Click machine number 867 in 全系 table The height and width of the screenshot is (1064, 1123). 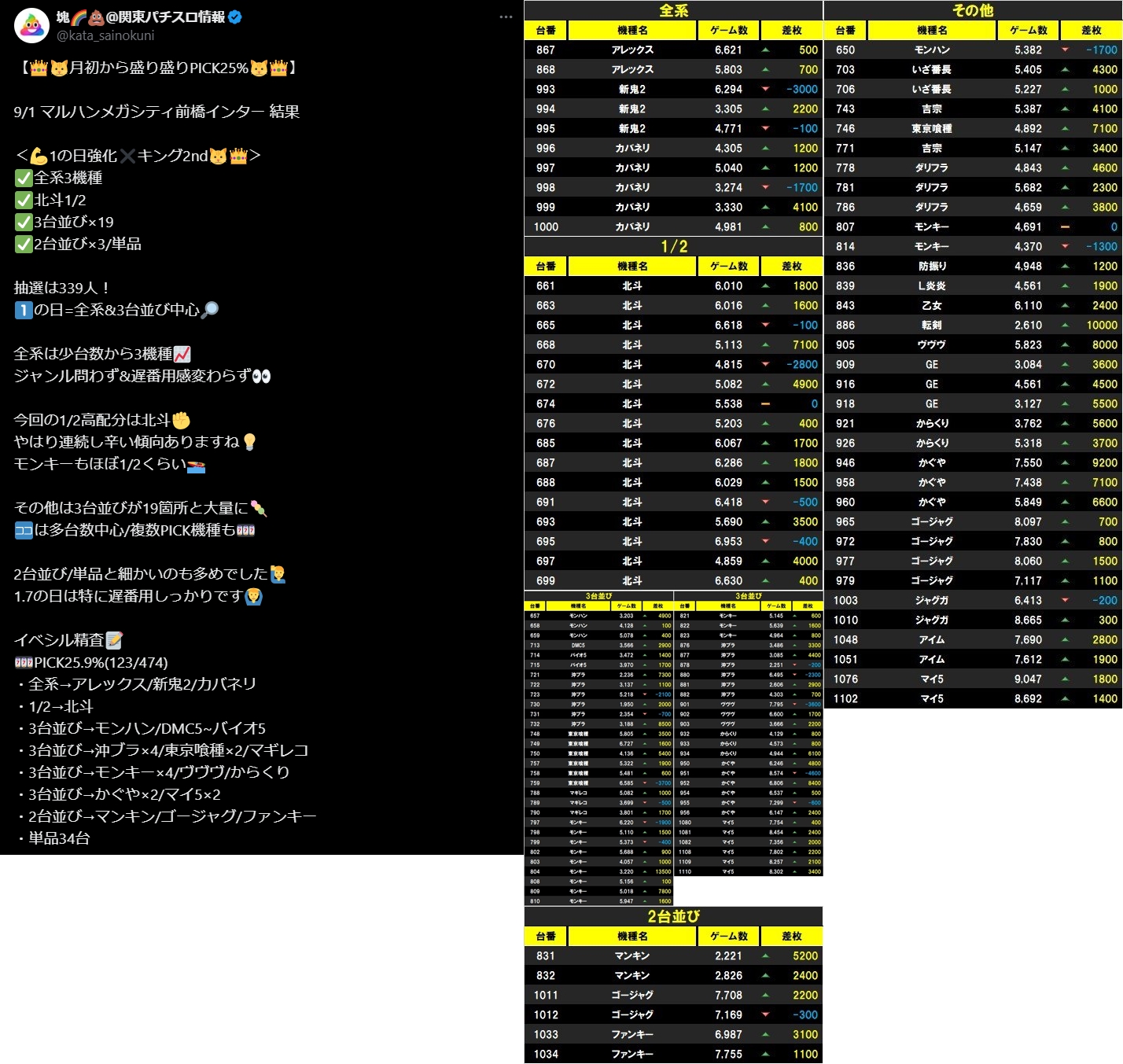tap(546, 50)
